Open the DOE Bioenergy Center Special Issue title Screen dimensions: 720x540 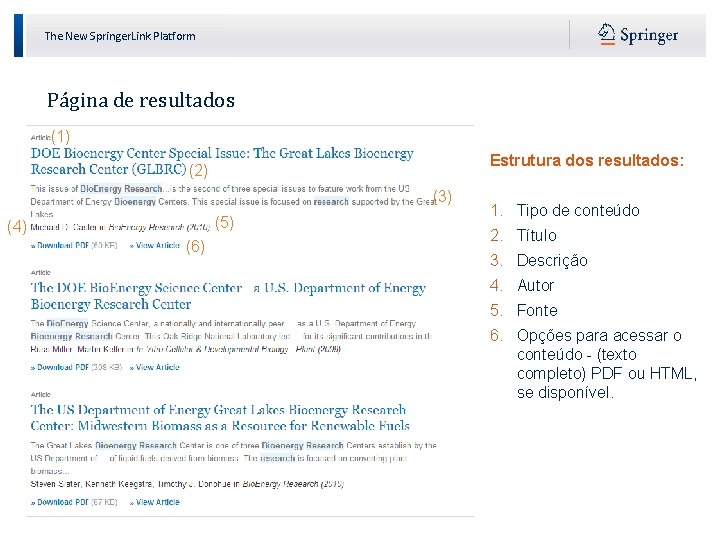pyautogui.click(x=222, y=161)
